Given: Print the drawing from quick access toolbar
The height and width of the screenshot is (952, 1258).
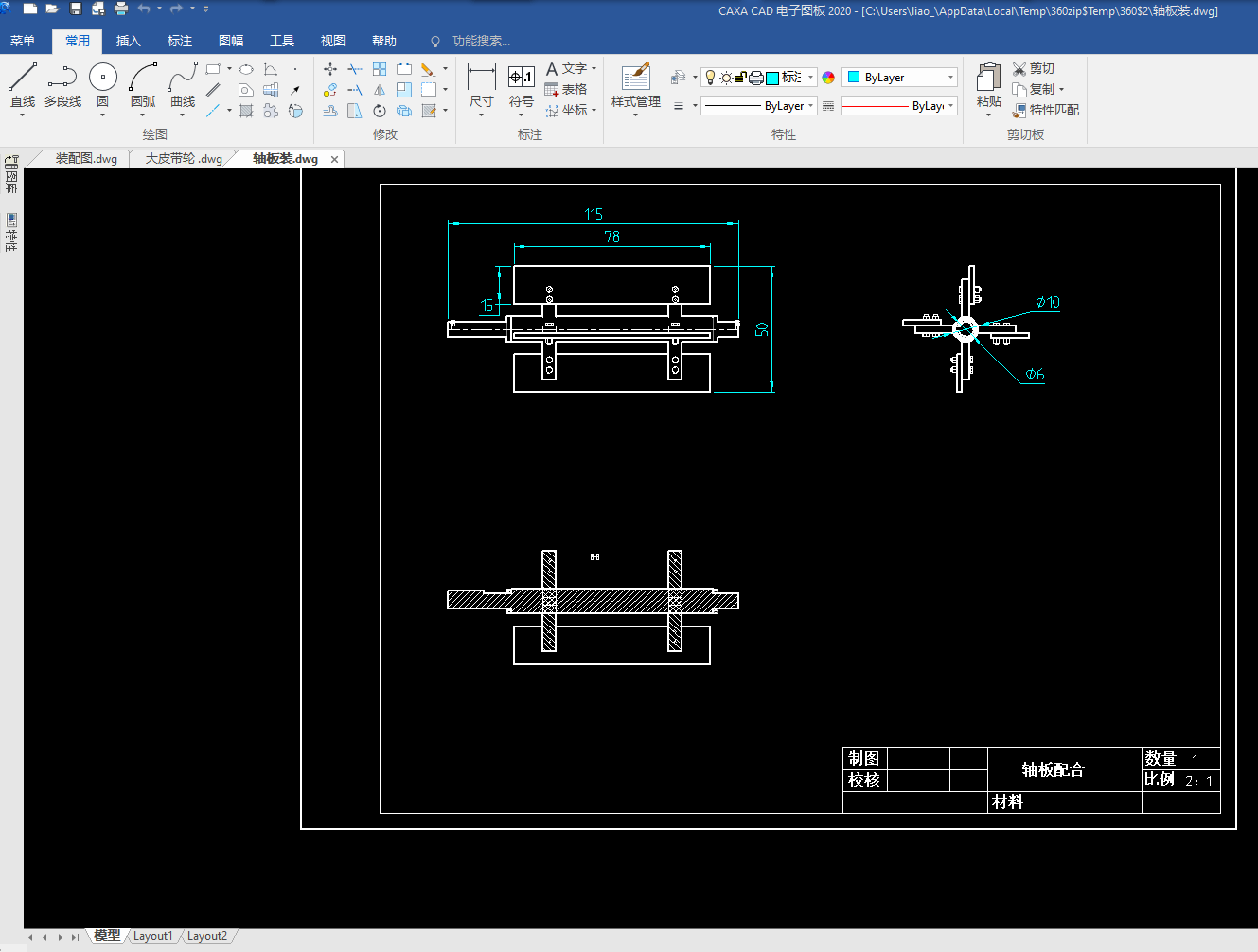Looking at the screenshot, I should coord(121,9).
